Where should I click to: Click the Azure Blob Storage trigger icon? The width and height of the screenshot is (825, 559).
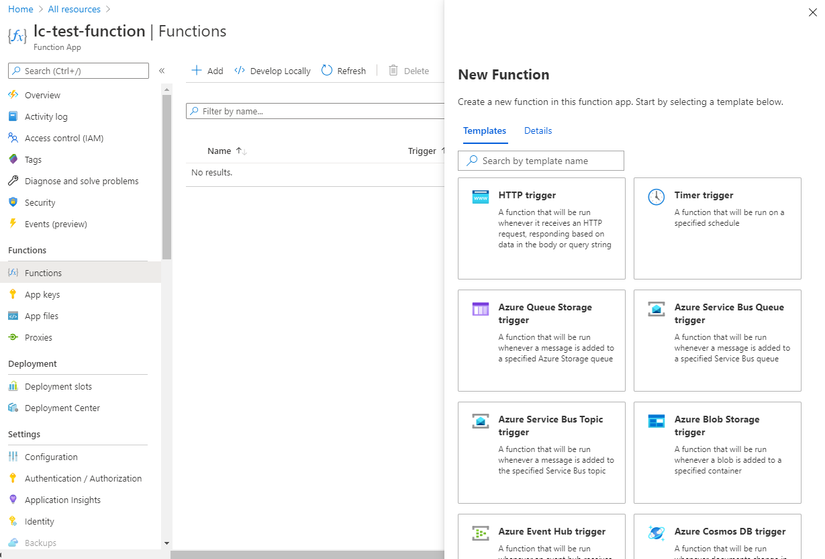(656, 421)
